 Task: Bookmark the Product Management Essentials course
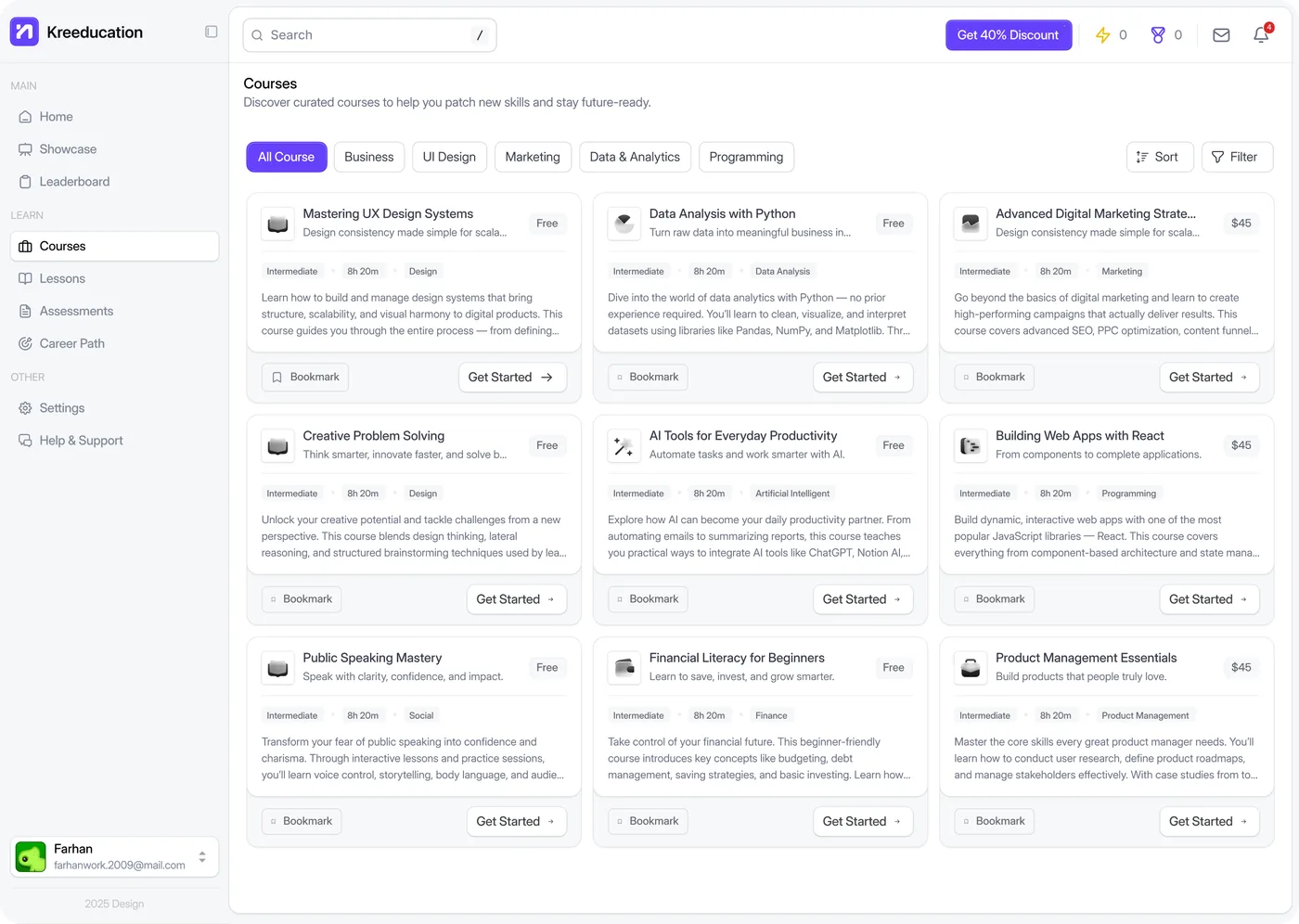pos(994,821)
